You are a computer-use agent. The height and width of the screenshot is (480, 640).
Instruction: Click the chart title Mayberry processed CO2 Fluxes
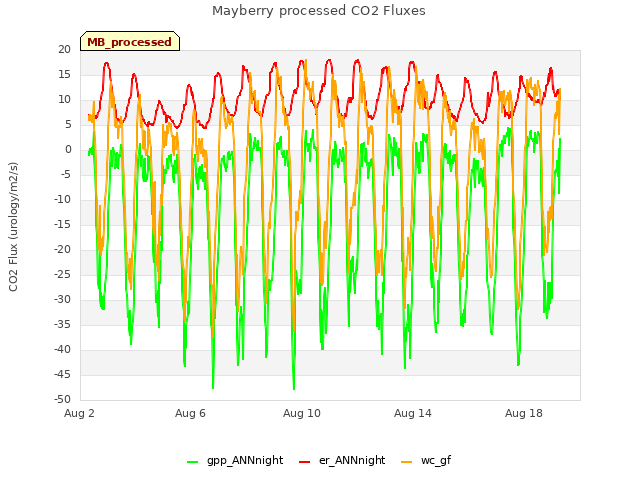coord(319,10)
